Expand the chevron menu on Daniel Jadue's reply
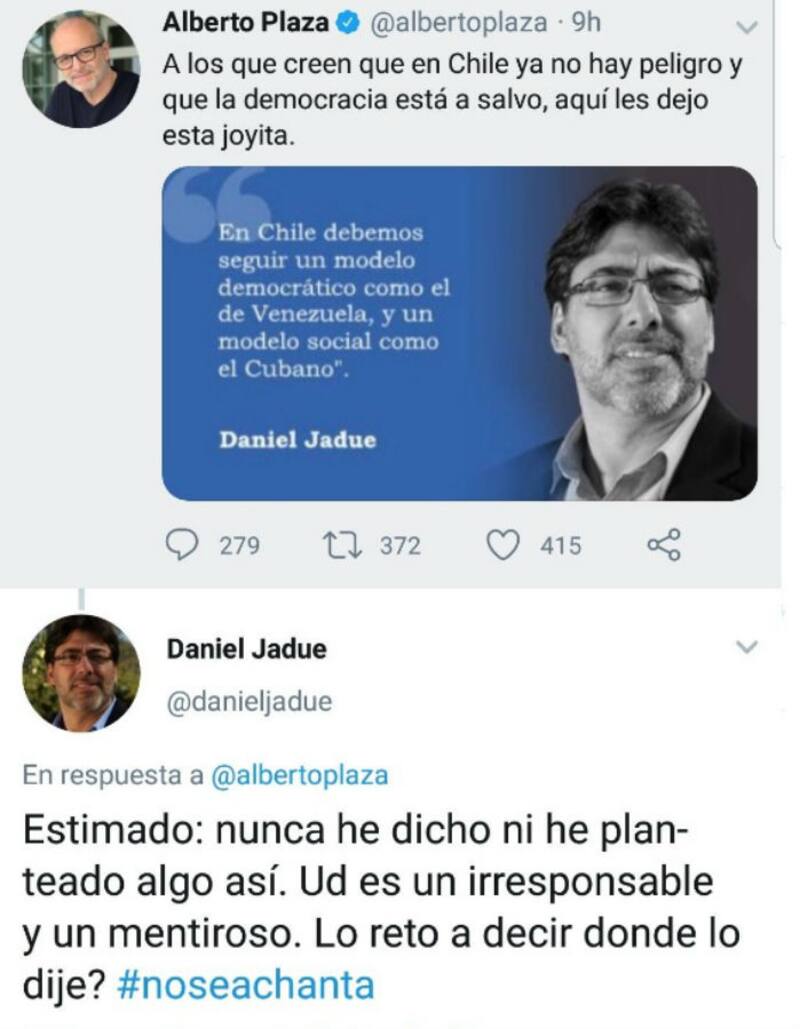This screenshot has width=800, height=1029. pyautogui.click(x=747, y=647)
